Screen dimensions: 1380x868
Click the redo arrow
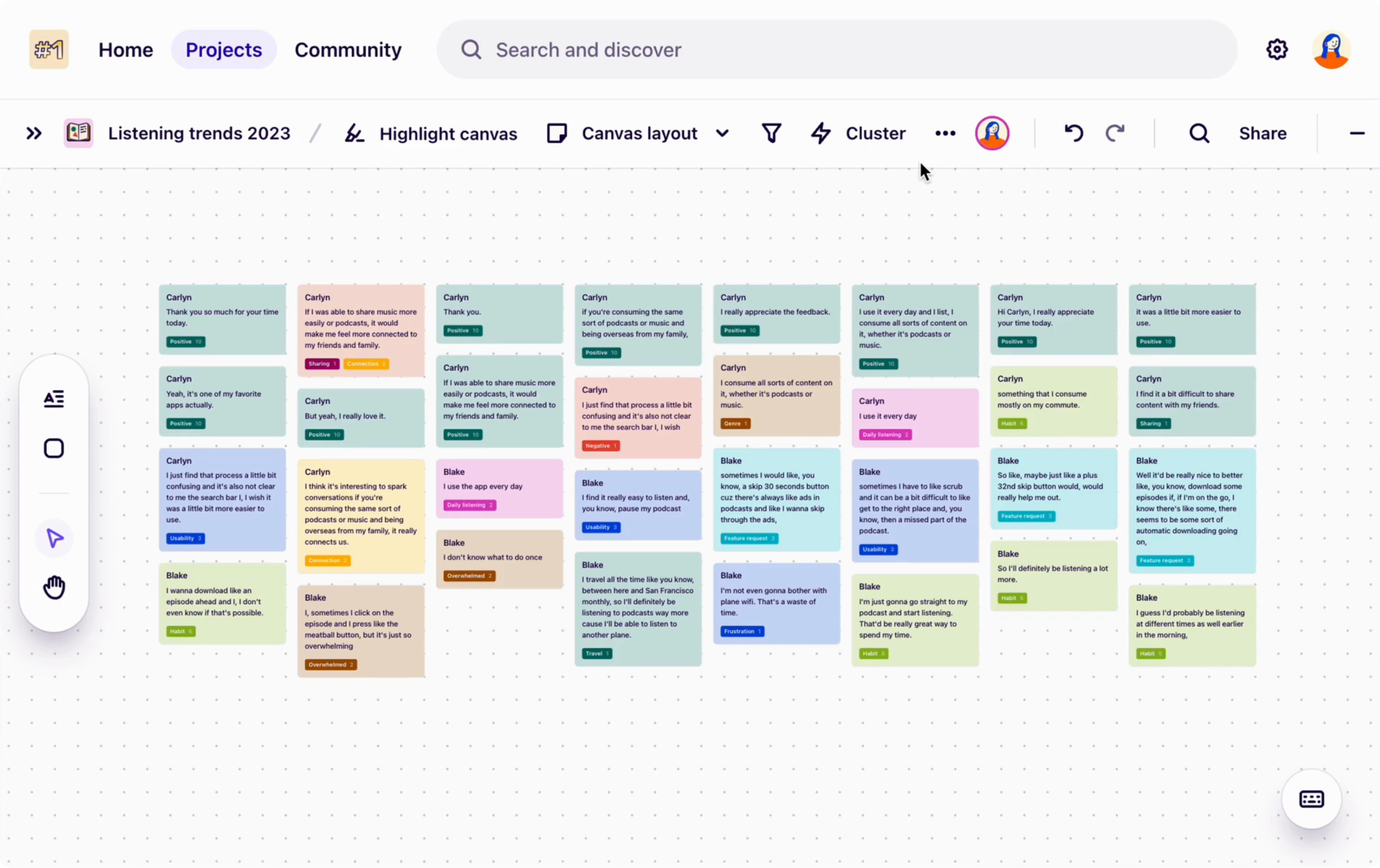[1115, 133]
